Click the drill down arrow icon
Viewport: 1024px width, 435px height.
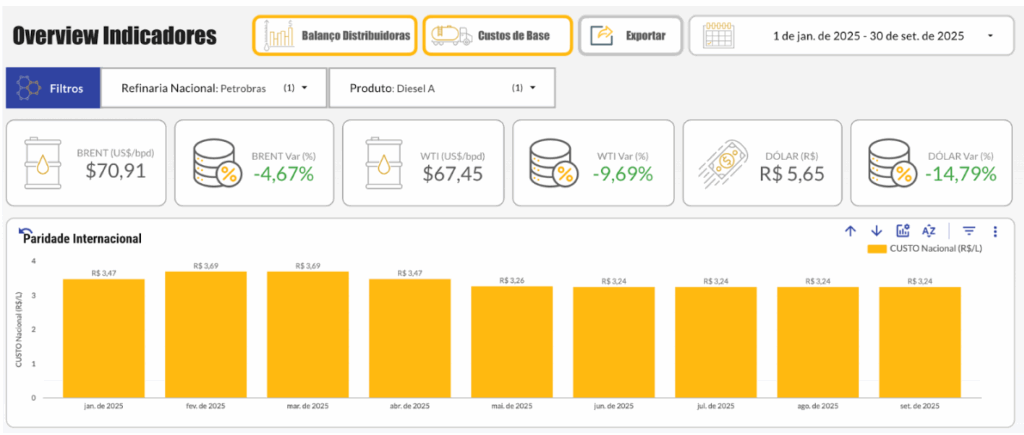(876, 231)
